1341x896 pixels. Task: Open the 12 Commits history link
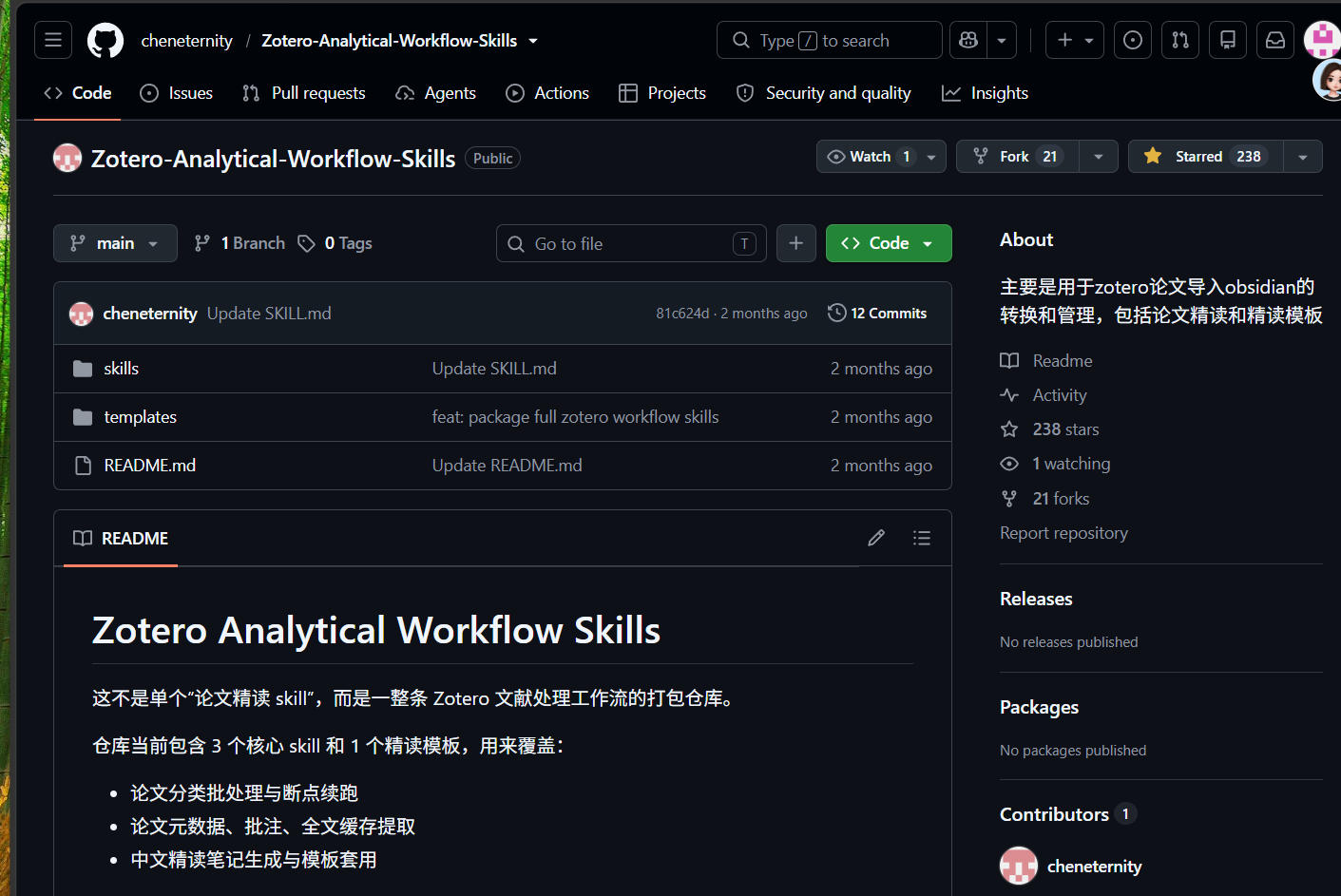click(x=877, y=313)
